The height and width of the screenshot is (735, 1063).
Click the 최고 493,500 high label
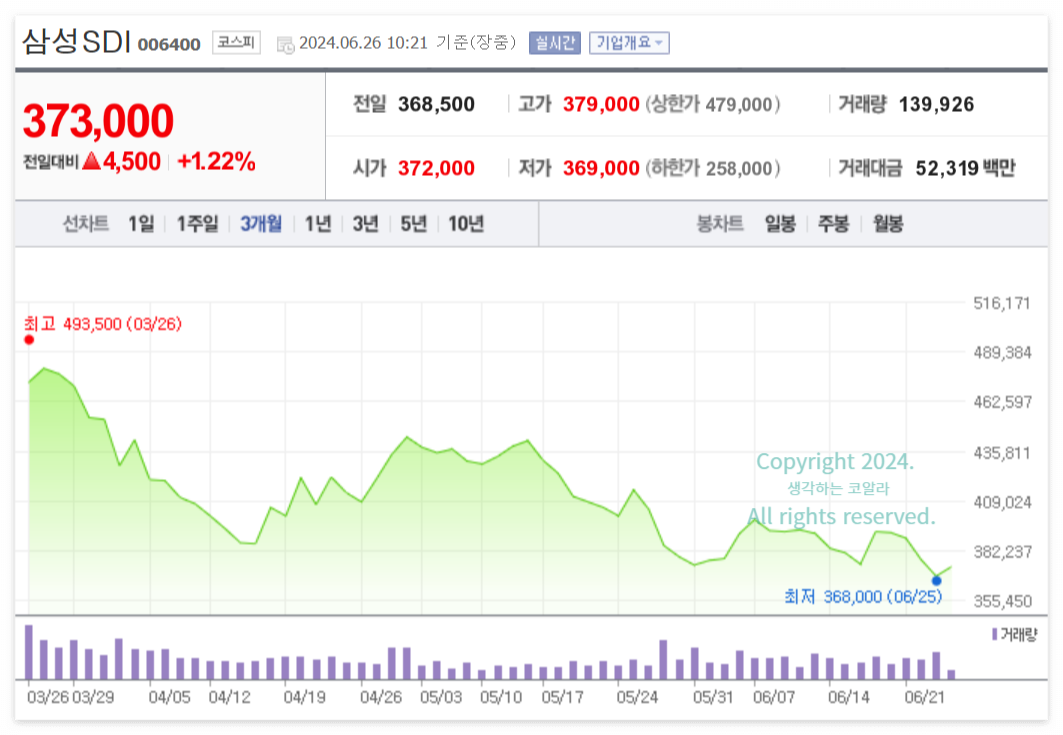tap(100, 324)
